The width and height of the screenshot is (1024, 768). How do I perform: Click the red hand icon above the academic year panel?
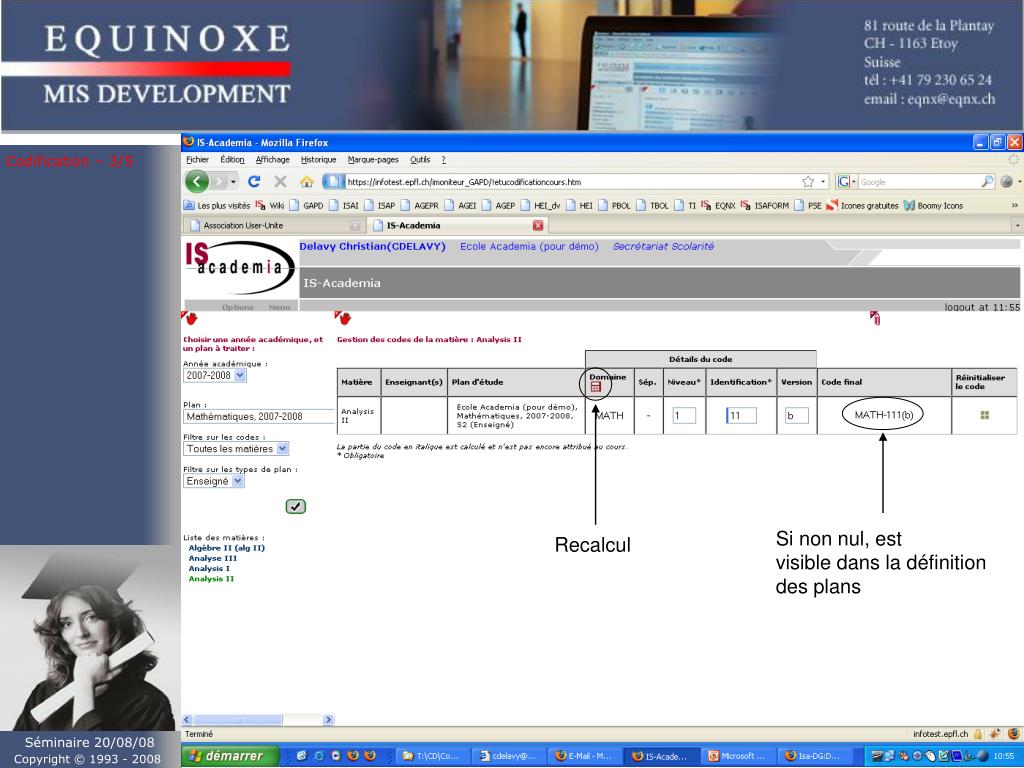point(189,318)
